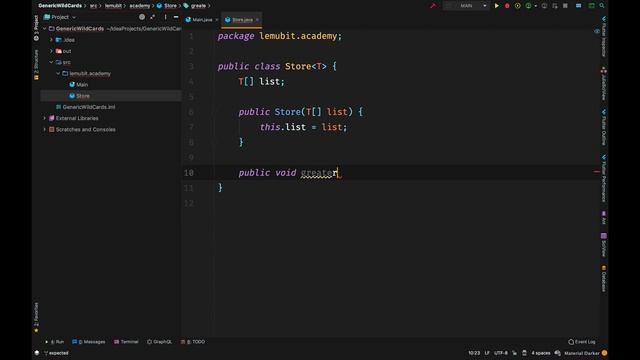This screenshot has height=360, width=640.
Task: Expand External Libraries node
Action: pyautogui.click(x=45, y=118)
